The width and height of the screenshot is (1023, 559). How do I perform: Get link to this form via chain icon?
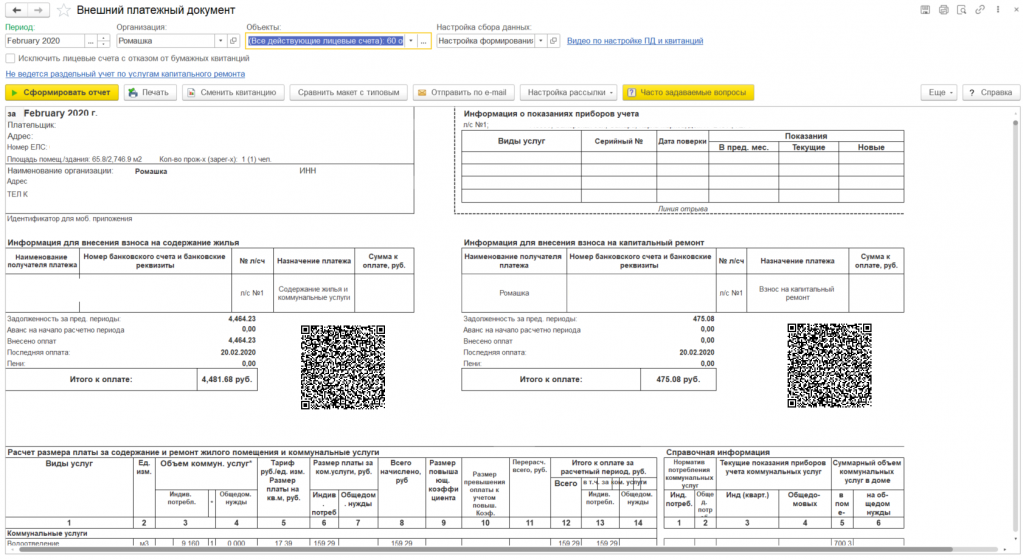click(980, 10)
